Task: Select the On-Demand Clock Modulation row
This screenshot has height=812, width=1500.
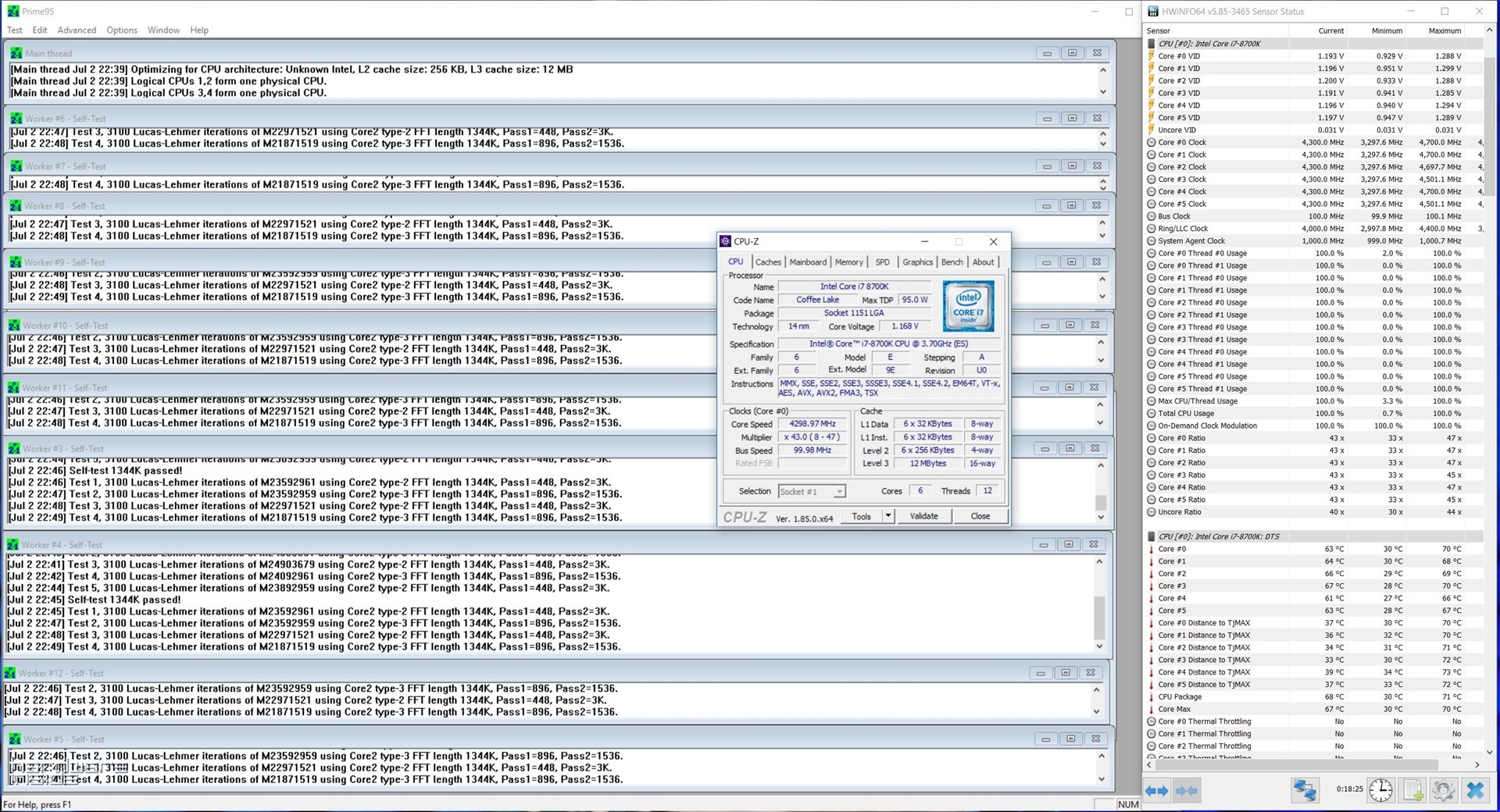Action: click(x=1314, y=426)
